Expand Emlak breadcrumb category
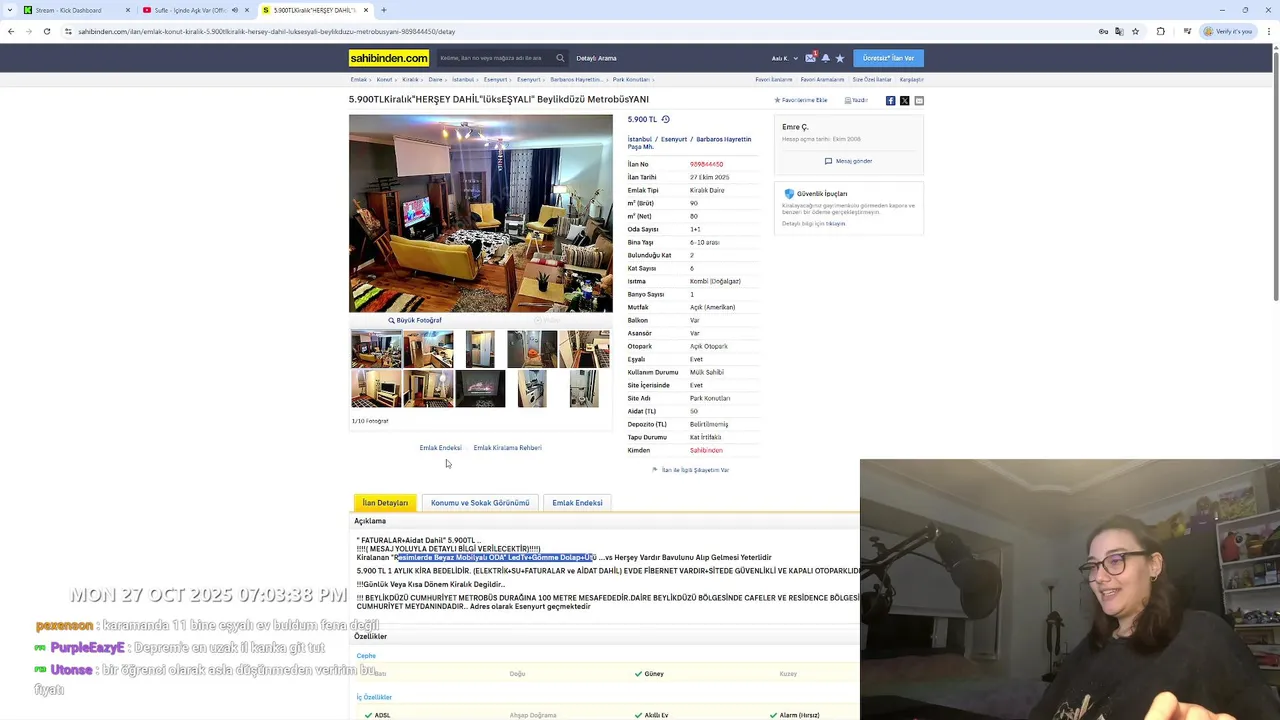 click(x=360, y=80)
